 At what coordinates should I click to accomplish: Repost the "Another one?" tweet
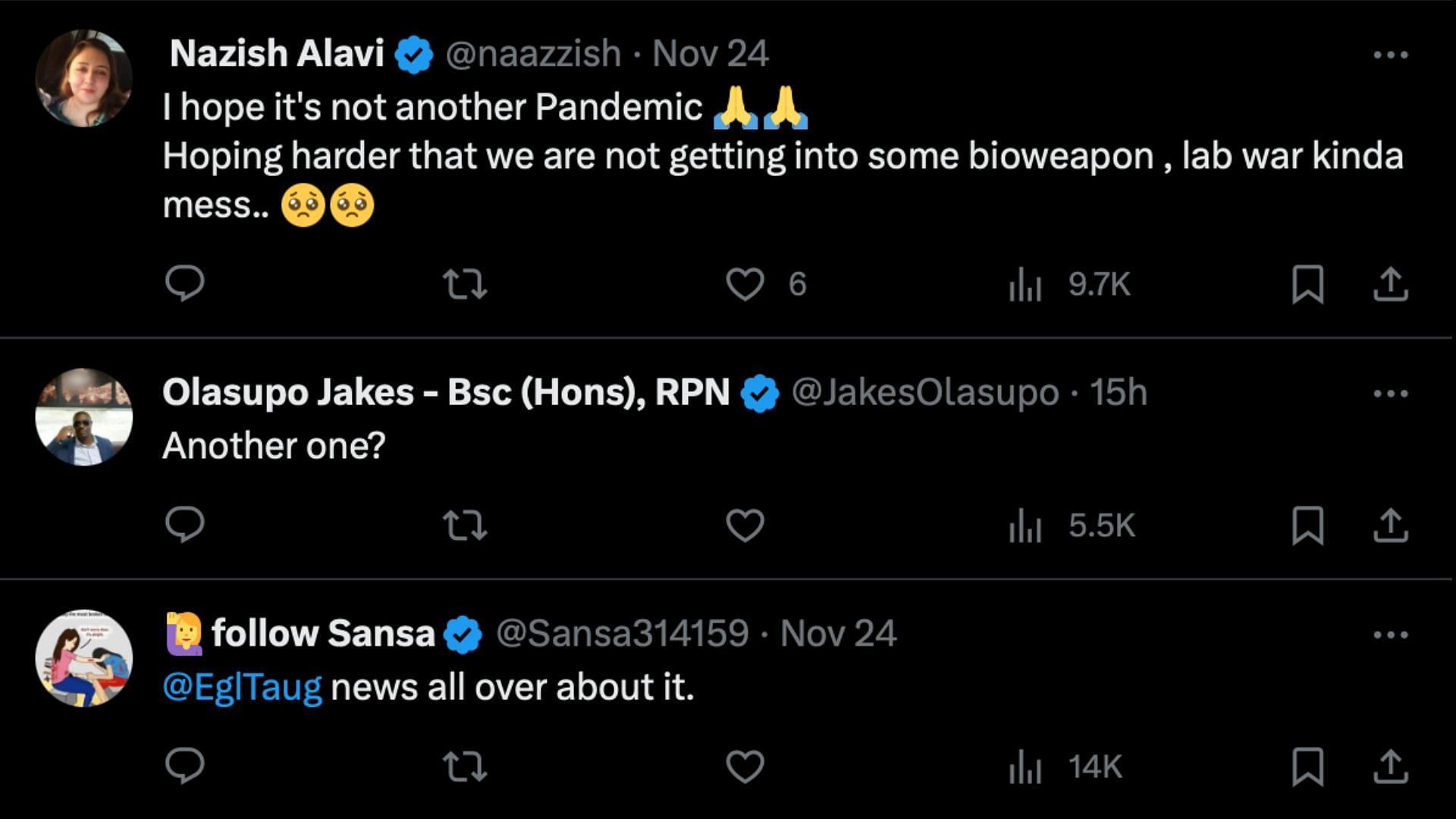click(x=464, y=525)
